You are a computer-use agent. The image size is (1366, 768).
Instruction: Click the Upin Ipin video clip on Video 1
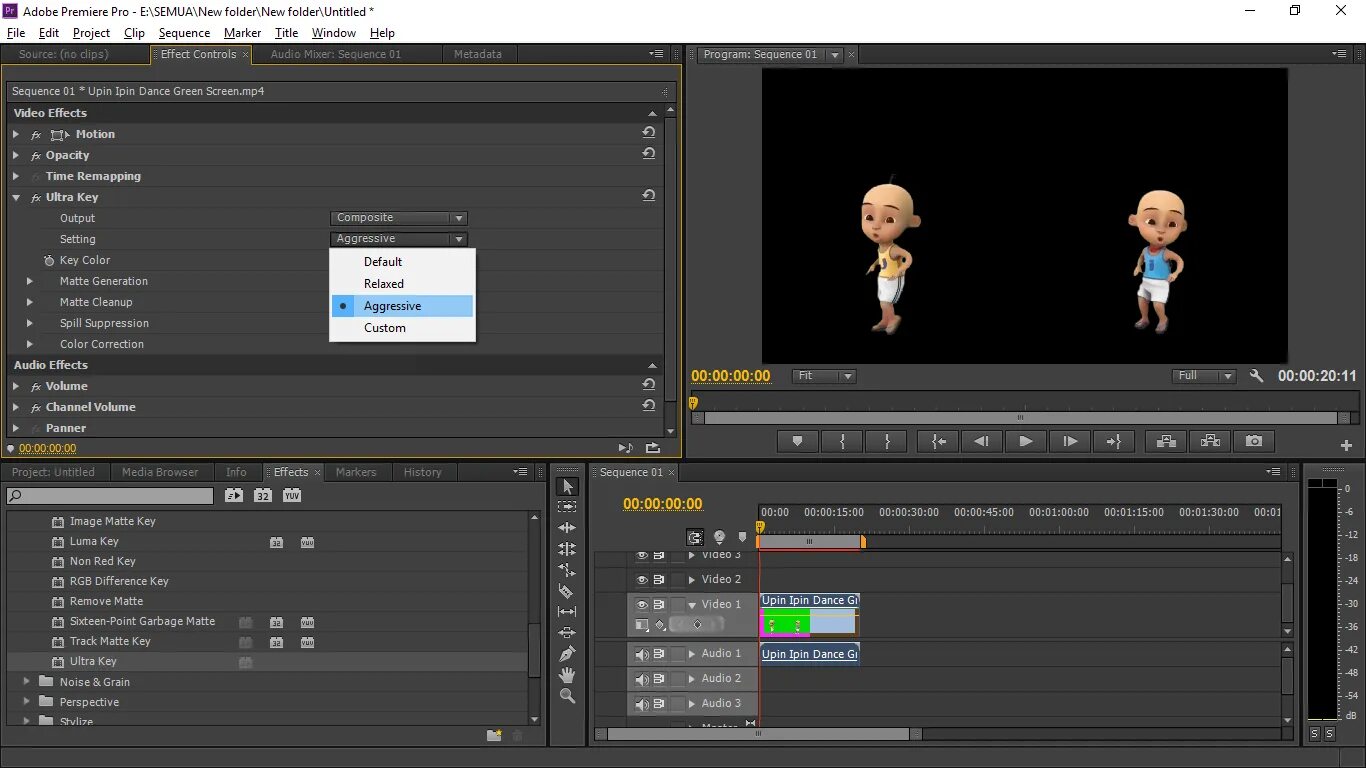(809, 614)
